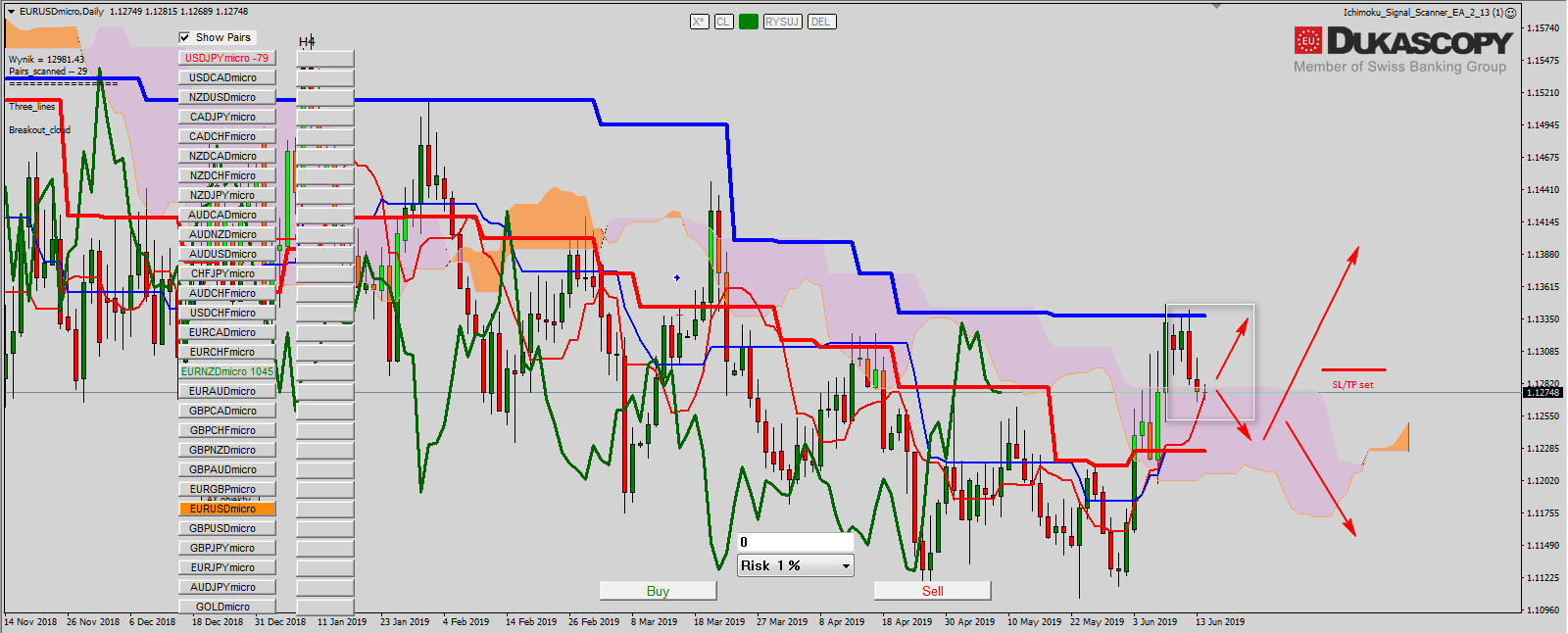Viewport: 1568px width, 633px height.
Task: Select GOLDmicro from the pairs list
Action: pyautogui.click(x=226, y=607)
